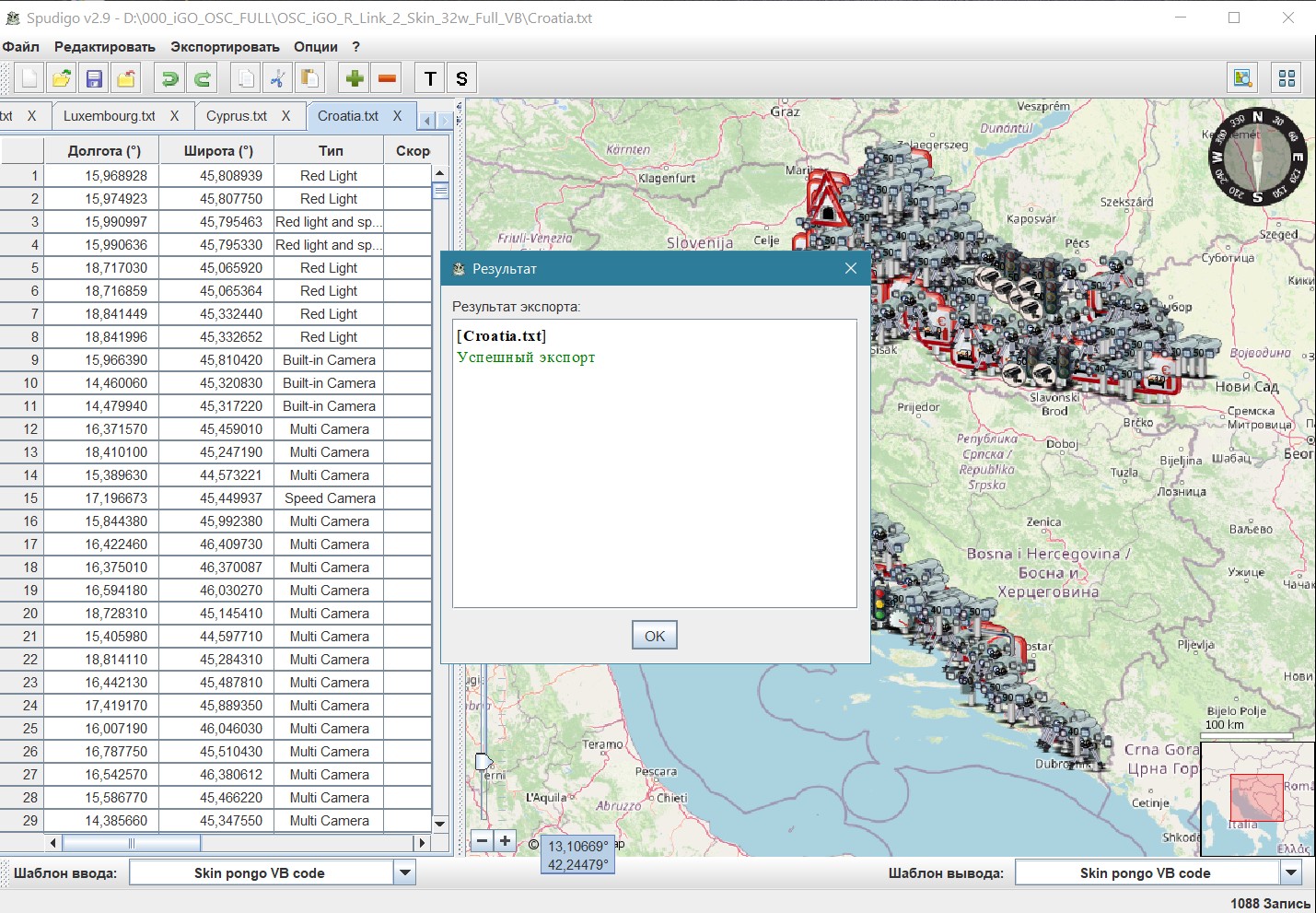
Task: Select the cell with longitude 15,968928
Action: pyautogui.click(x=101, y=176)
